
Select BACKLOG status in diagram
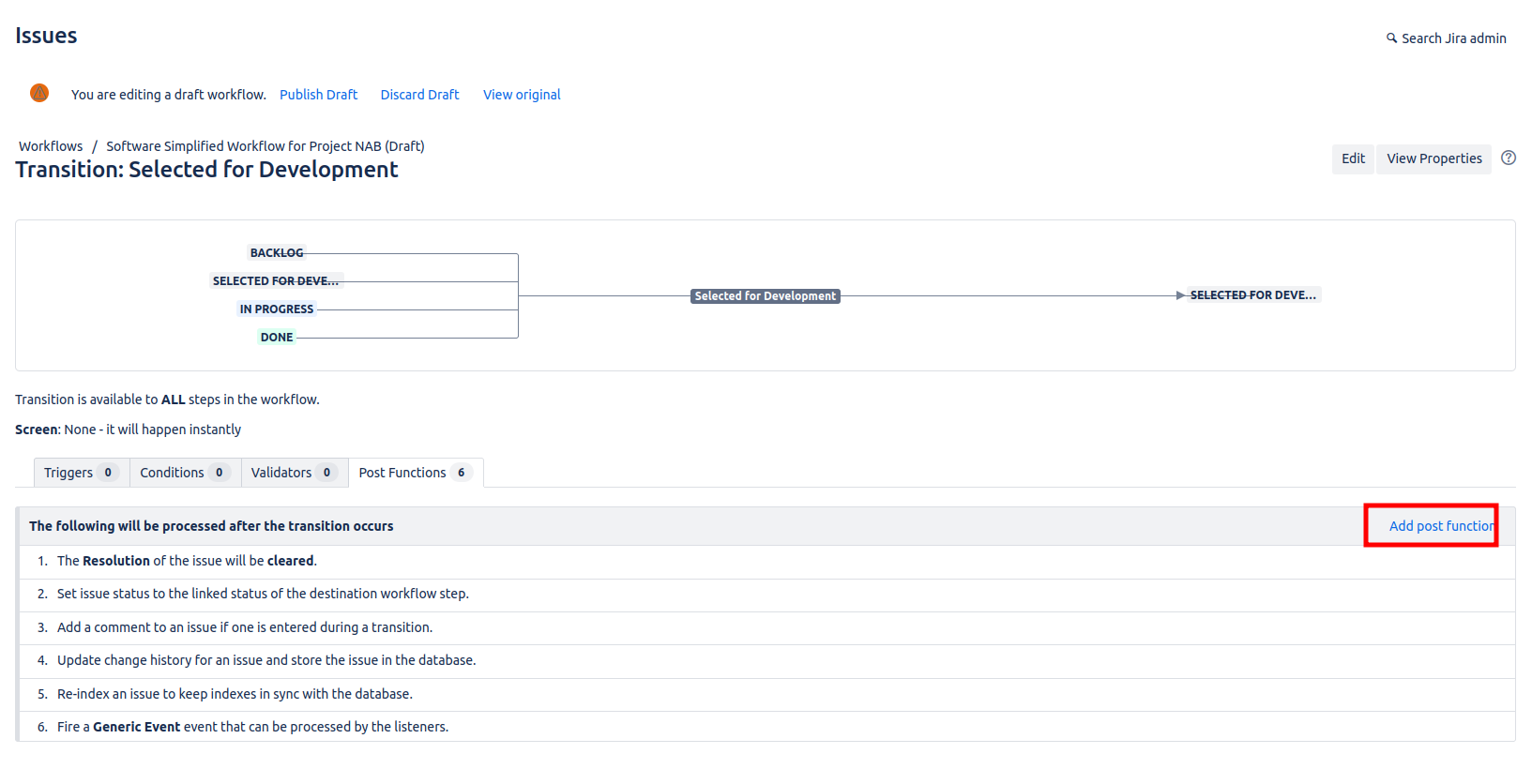tap(277, 253)
